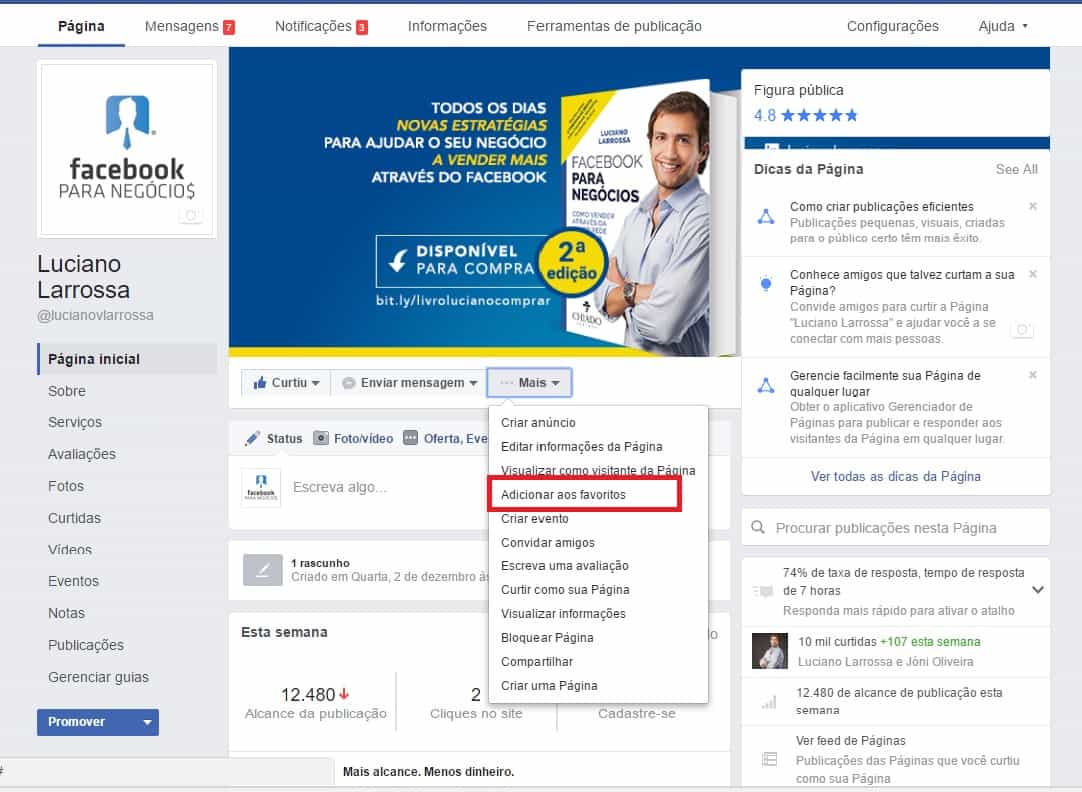Click the Promover button
Image resolution: width=1082 pixels, height=792 pixels.
[x=86, y=722]
